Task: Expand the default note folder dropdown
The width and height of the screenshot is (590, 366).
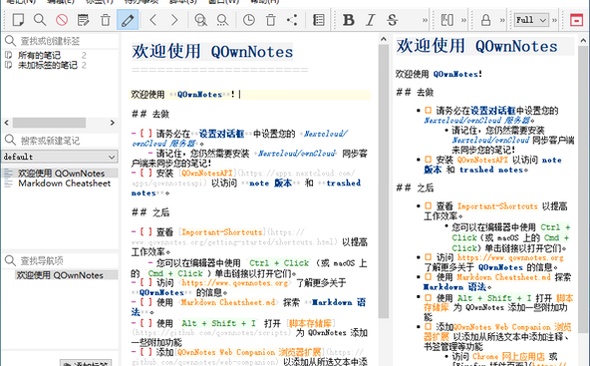Action: pos(59,157)
